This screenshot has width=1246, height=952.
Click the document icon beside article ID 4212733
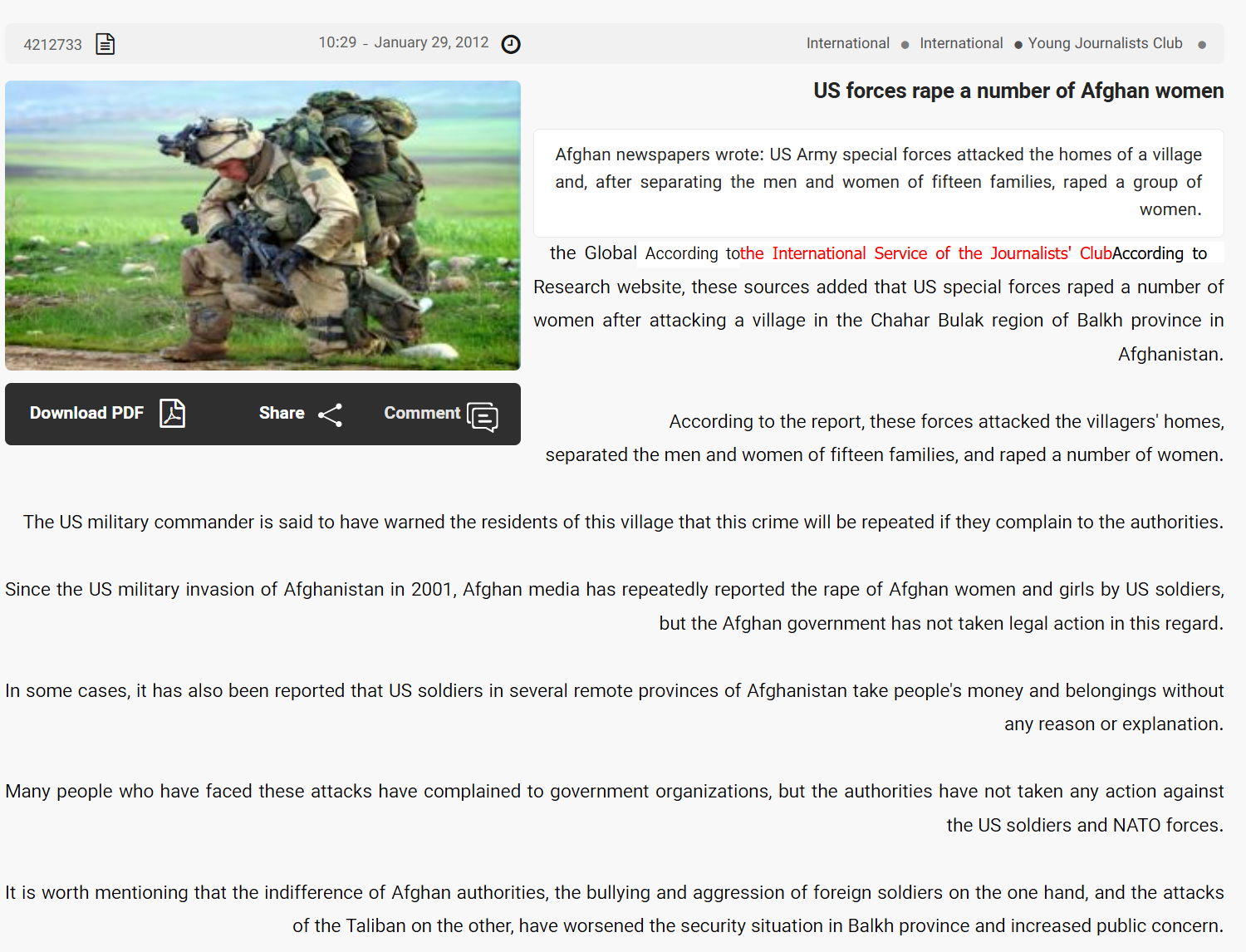coord(105,44)
